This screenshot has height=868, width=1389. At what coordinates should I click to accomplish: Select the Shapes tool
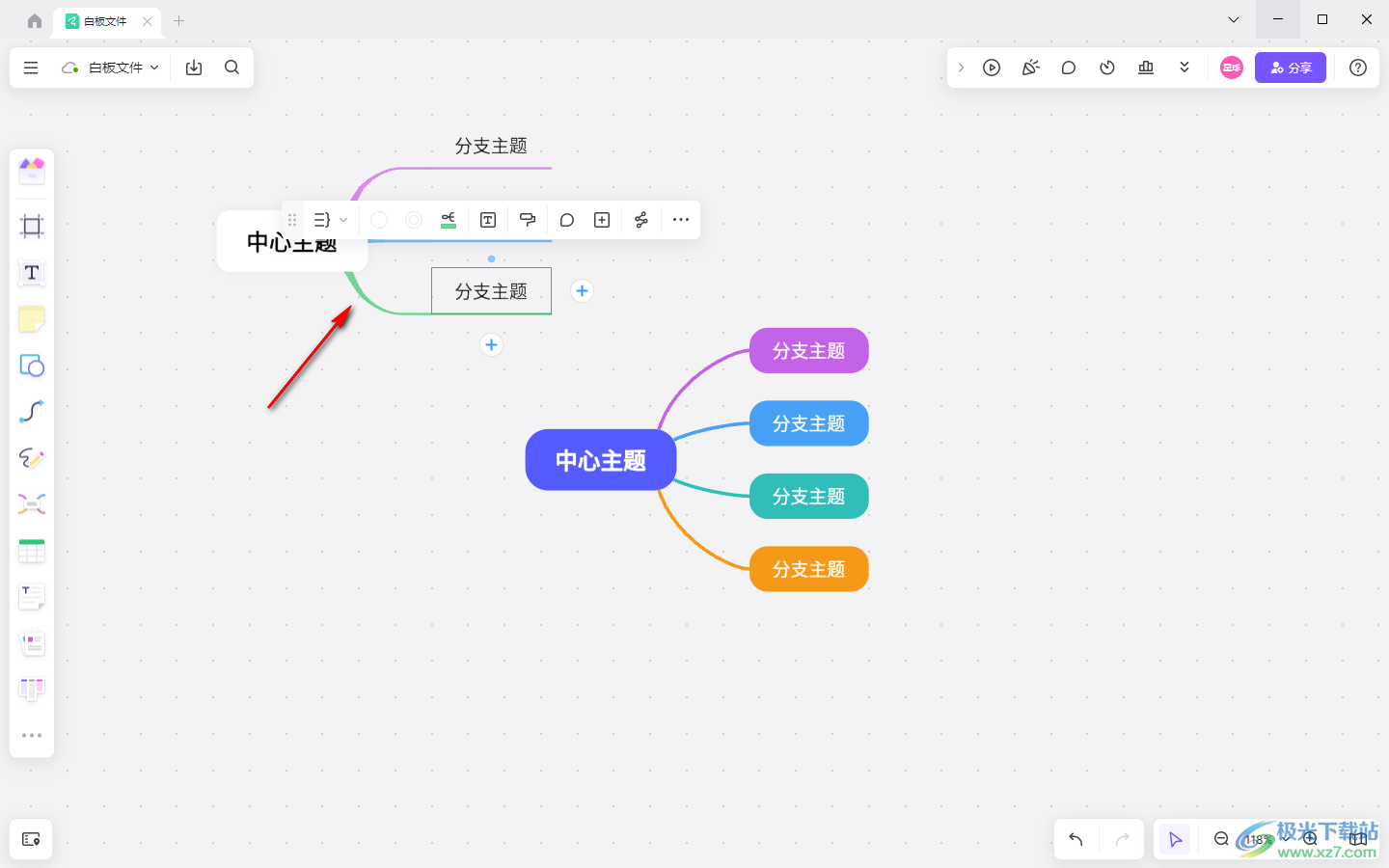coord(32,366)
